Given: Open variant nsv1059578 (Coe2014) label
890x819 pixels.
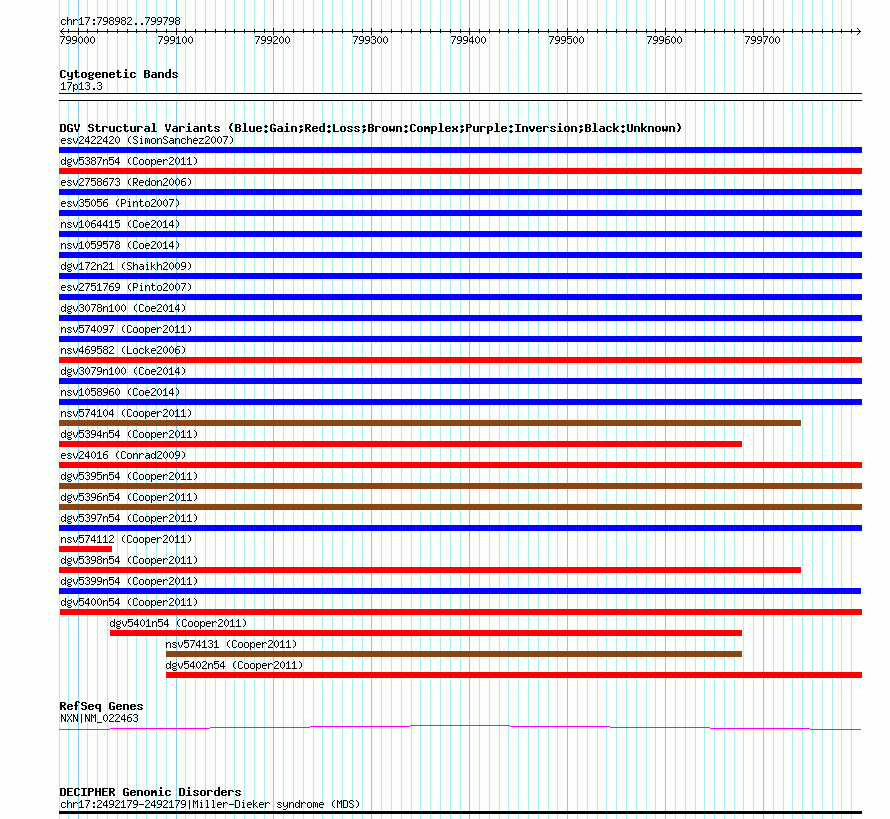Looking at the screenshot, I should tap(120, 245).
